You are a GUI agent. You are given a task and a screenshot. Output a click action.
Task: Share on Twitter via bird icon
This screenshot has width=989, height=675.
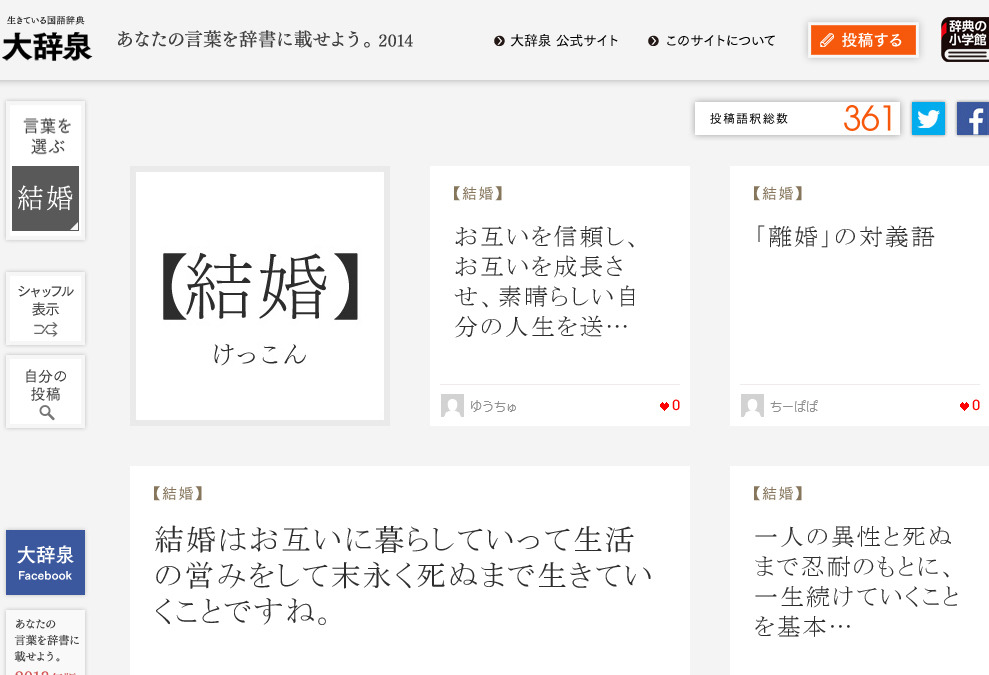point(928,119)
